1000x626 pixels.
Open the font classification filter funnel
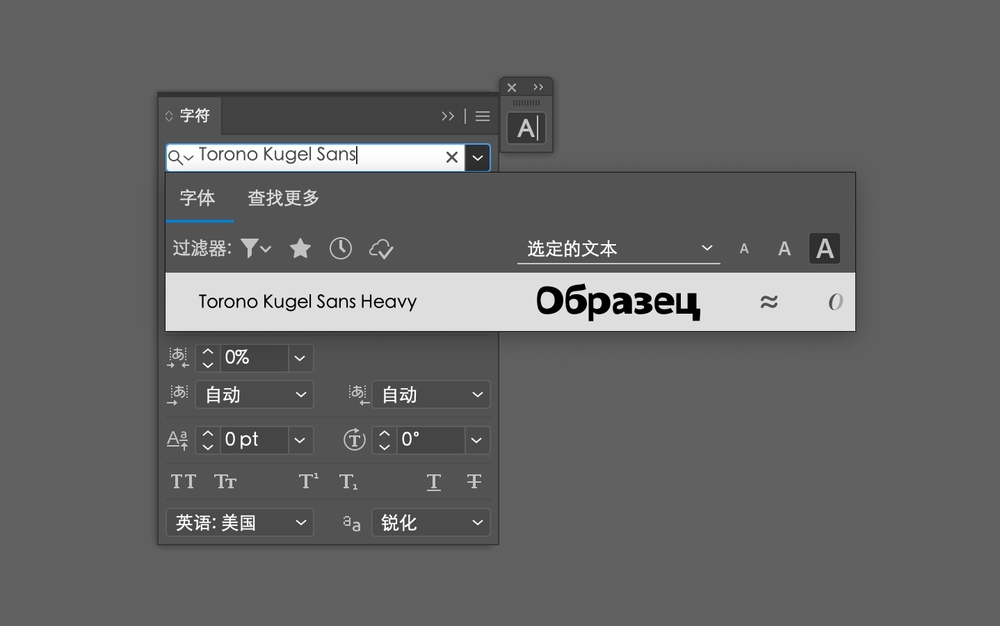click(256, 248)
